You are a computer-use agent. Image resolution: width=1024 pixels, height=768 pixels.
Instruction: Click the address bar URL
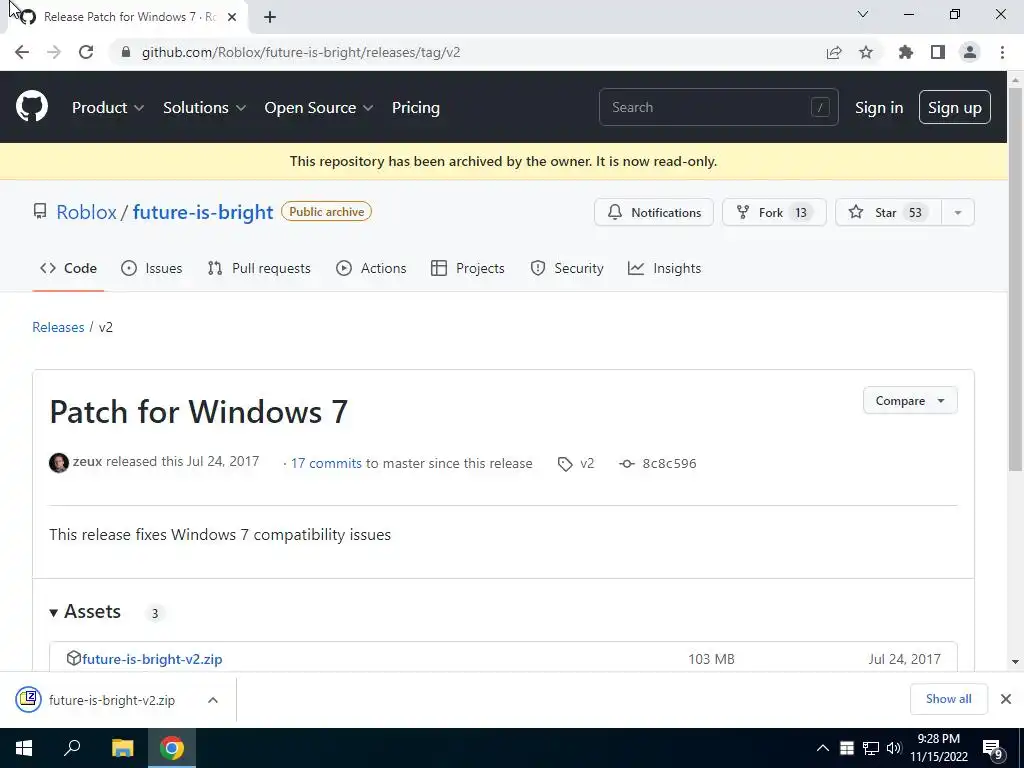[x=301, y=52]
